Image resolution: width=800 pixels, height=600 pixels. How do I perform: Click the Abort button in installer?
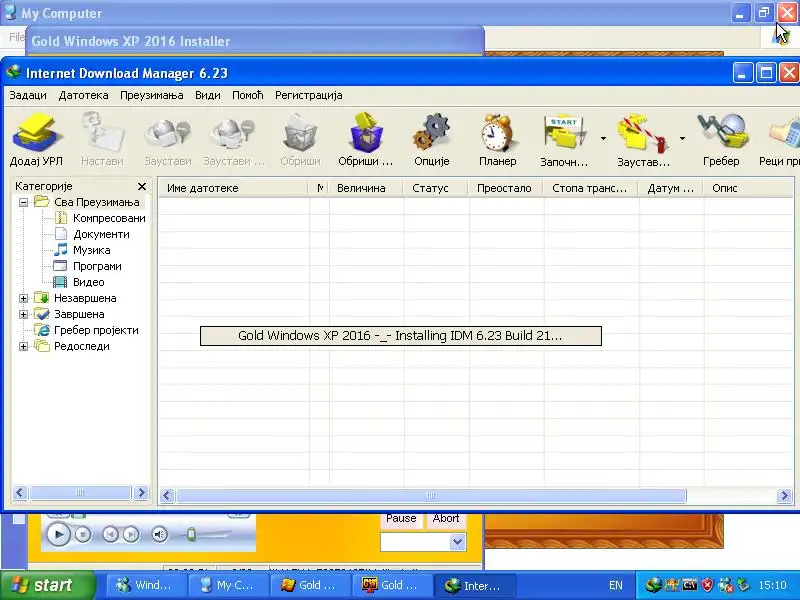click(x=446, y=518)
